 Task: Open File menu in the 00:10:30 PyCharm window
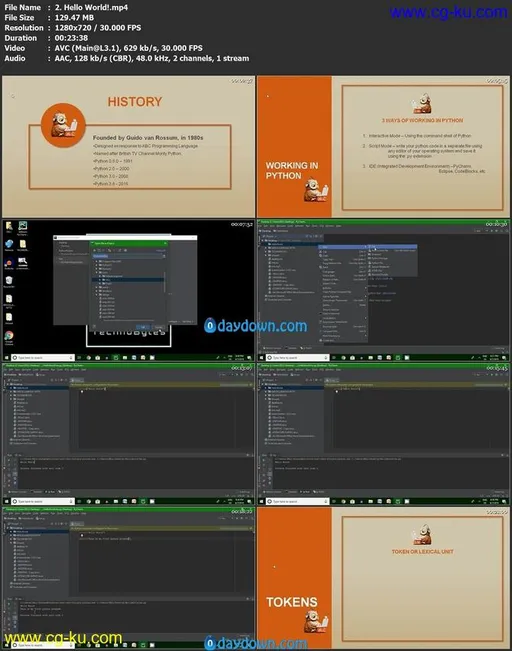pos(261,226)
